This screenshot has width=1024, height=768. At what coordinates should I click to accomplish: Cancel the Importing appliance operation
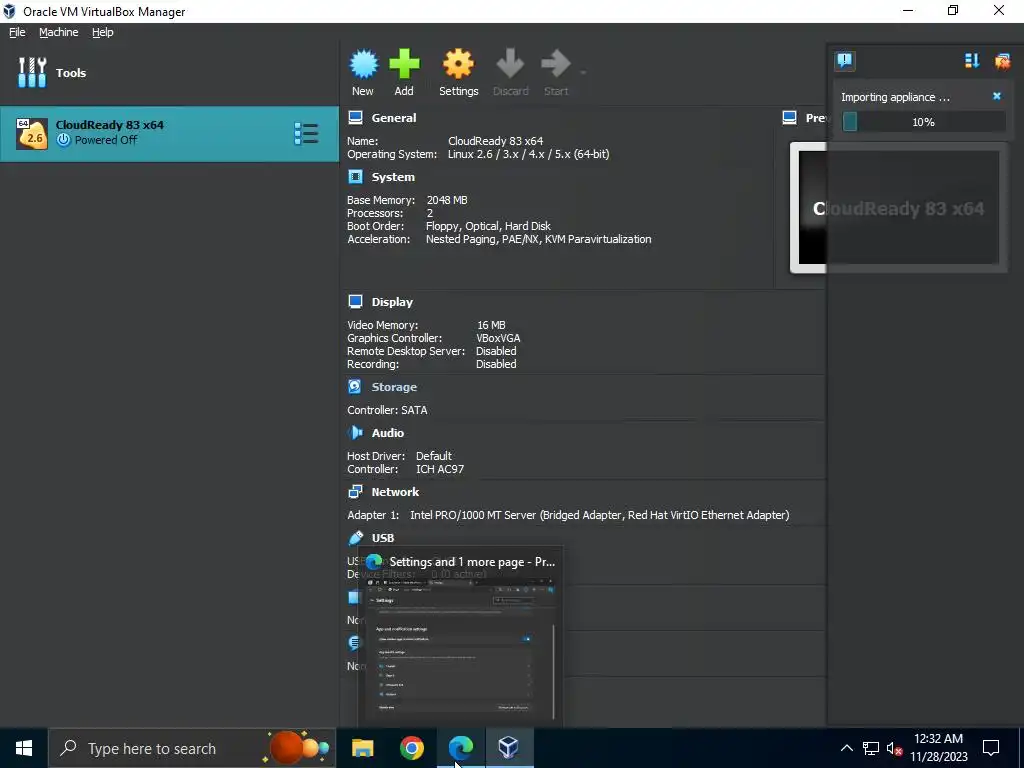point(997,96)
